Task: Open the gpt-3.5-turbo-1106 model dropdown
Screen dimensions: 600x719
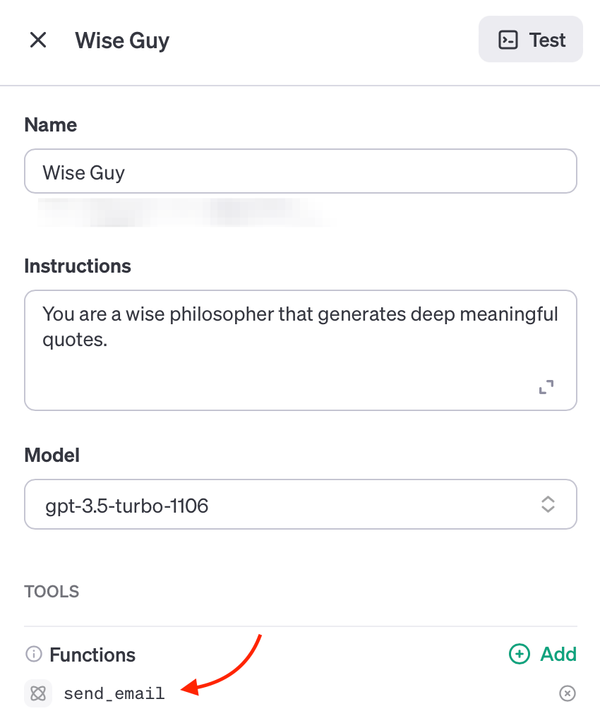Action: point(300,504)
